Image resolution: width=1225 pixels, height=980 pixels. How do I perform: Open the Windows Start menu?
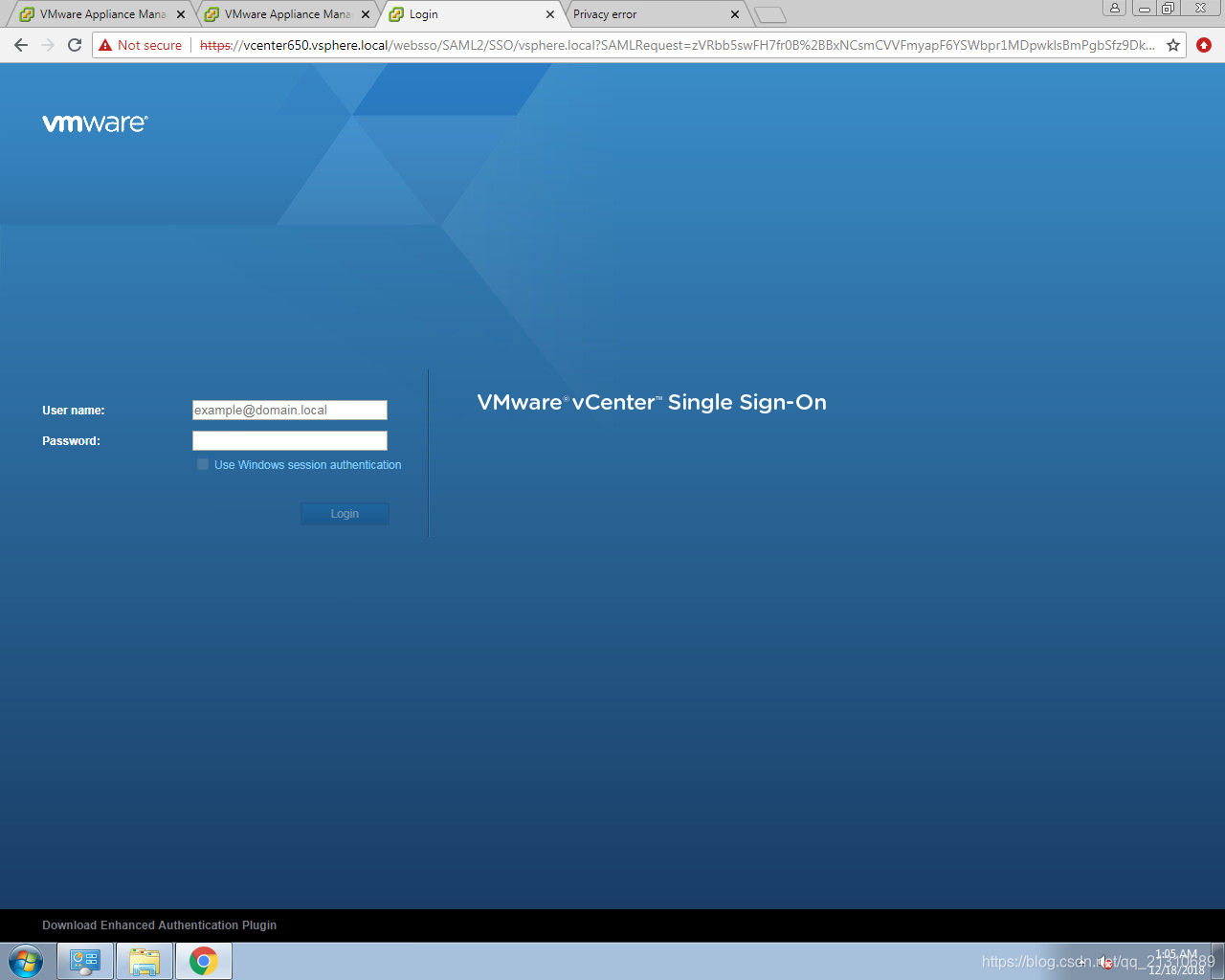tap(25, 961)
